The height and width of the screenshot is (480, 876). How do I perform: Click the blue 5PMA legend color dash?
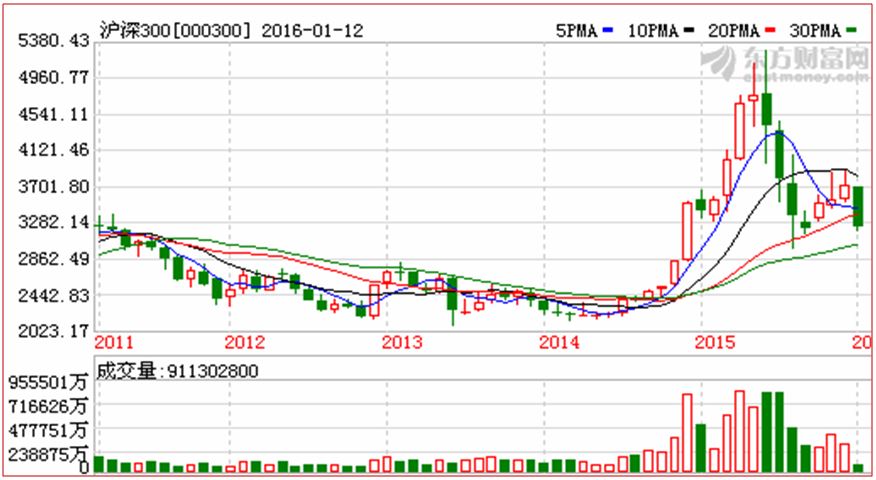coord(608,30)
